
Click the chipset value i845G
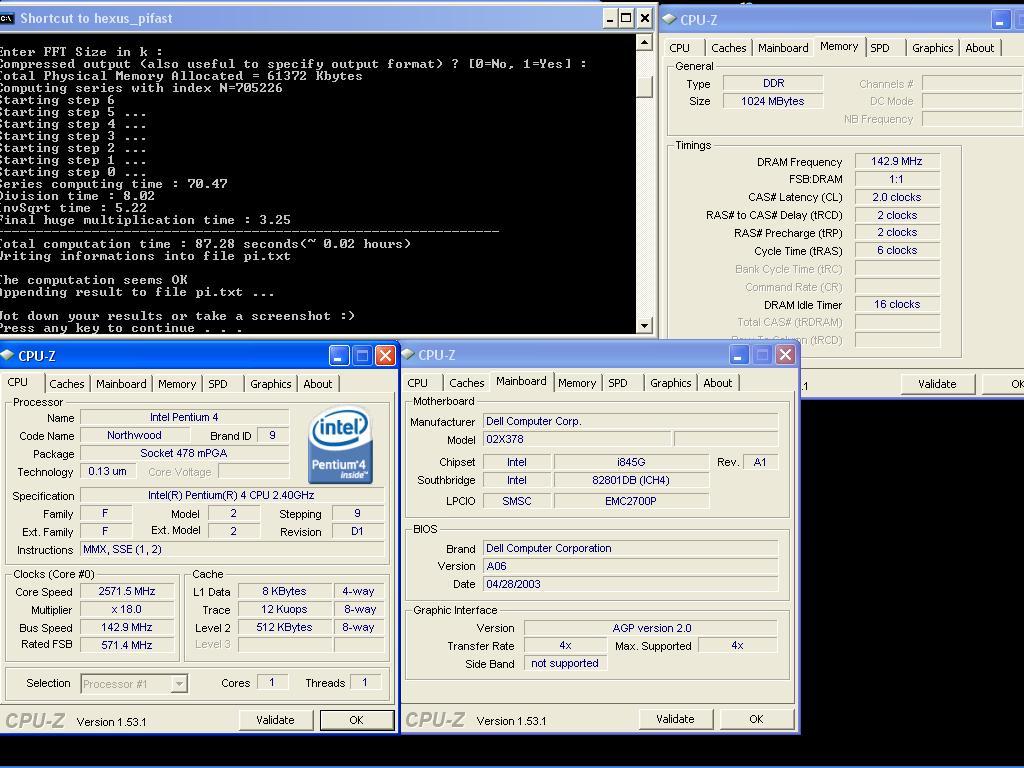pyautogui.click(x=631, y=462)
